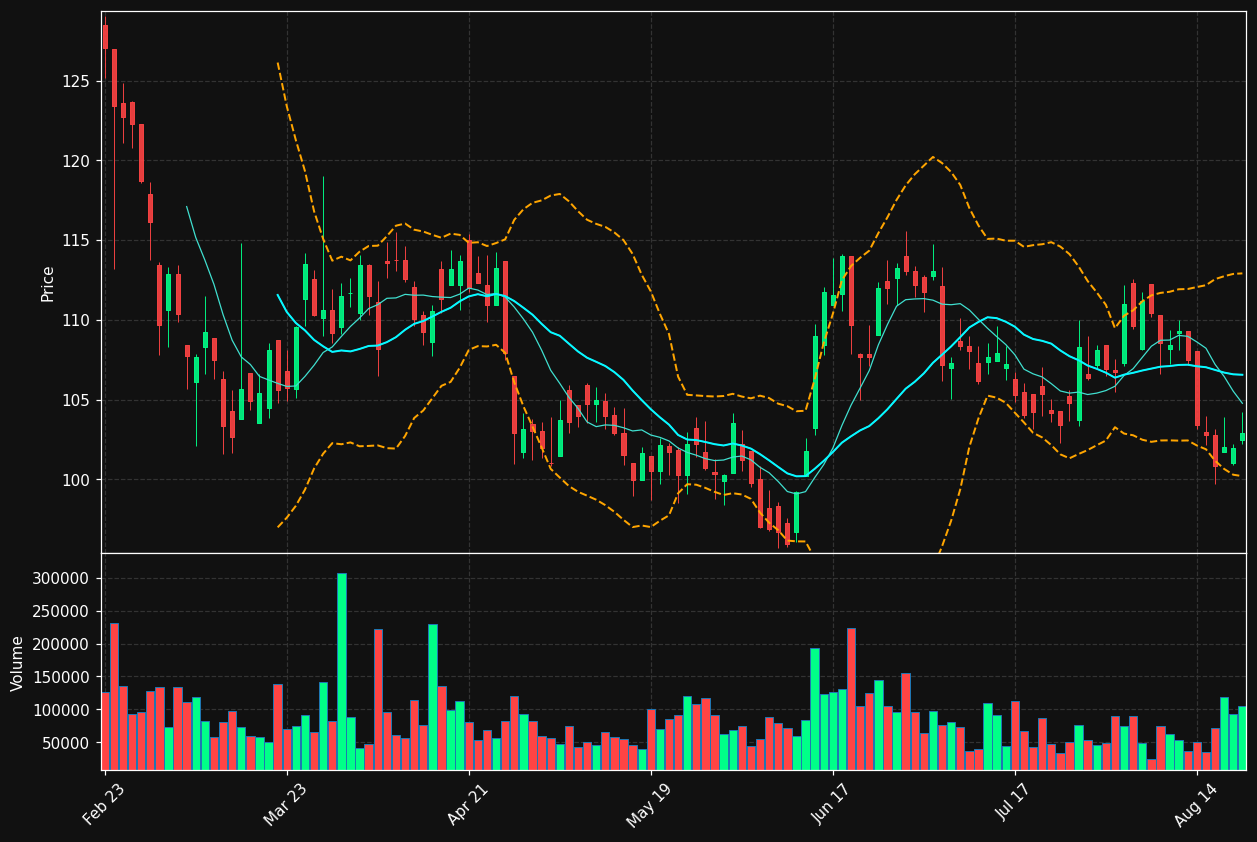The image size is (1257, 842).
Task: Click the rotated Price axis title
Action: (x=48, y=283)
